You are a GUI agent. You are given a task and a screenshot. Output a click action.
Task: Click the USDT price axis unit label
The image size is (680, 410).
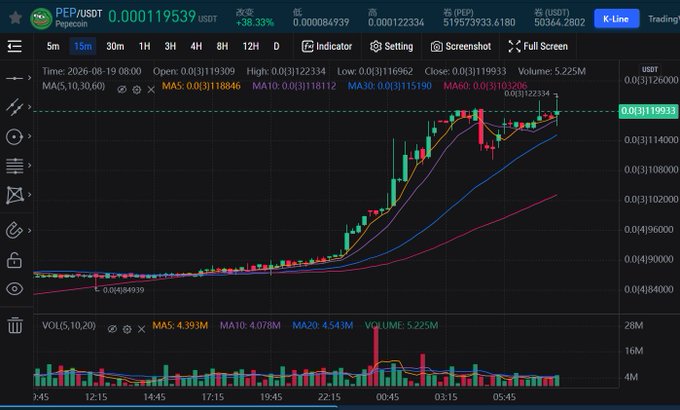coord(650,69)
